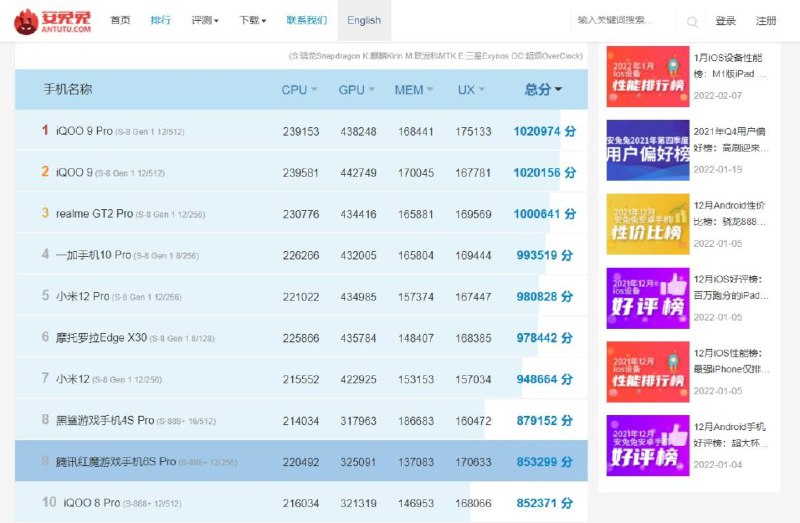Open 2021年12月 iOS 性能排行榜 thumbnail
This screenshot has width=800, height=523.
[648, 372]
